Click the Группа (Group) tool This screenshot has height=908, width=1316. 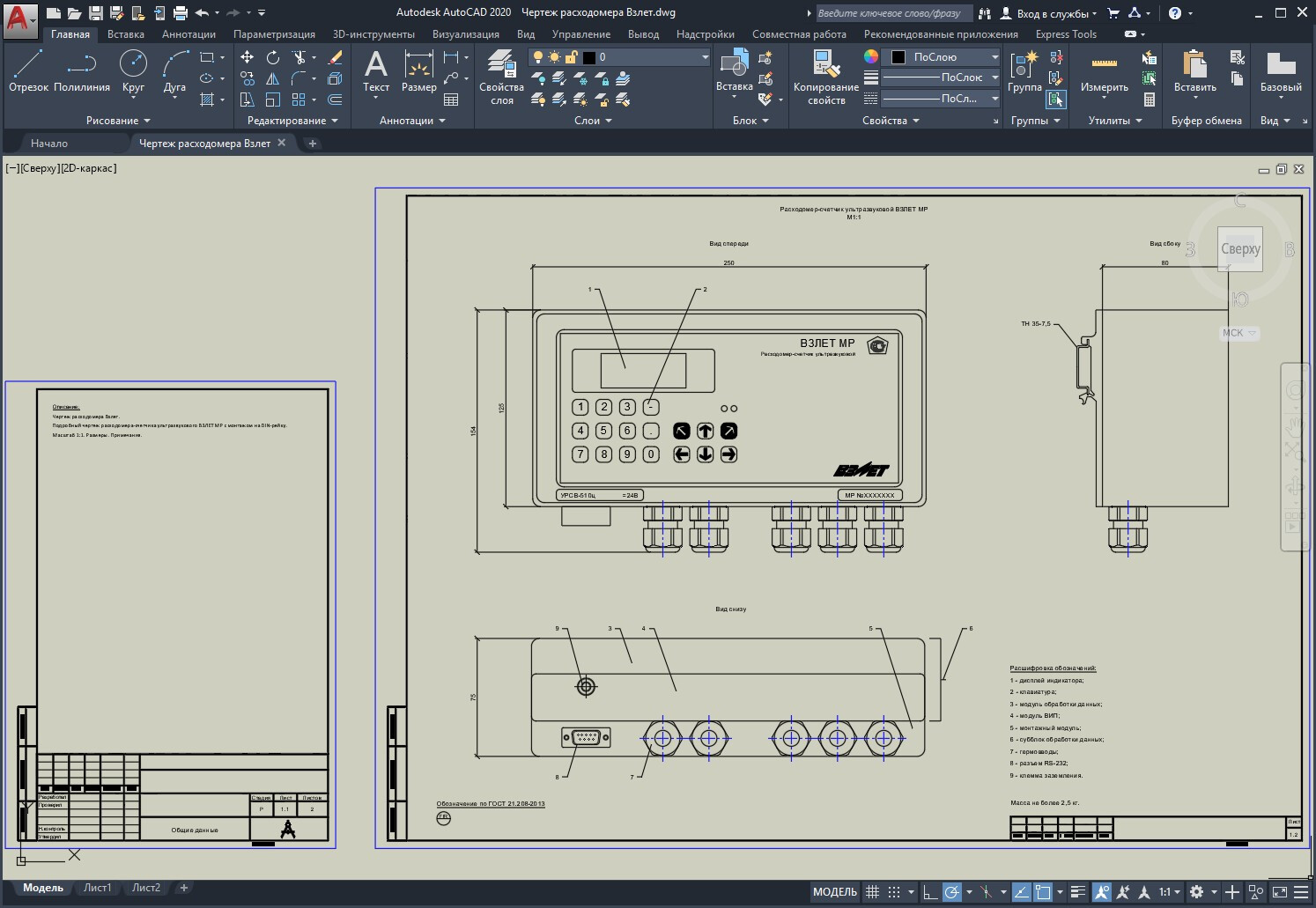click(1024, 70)
